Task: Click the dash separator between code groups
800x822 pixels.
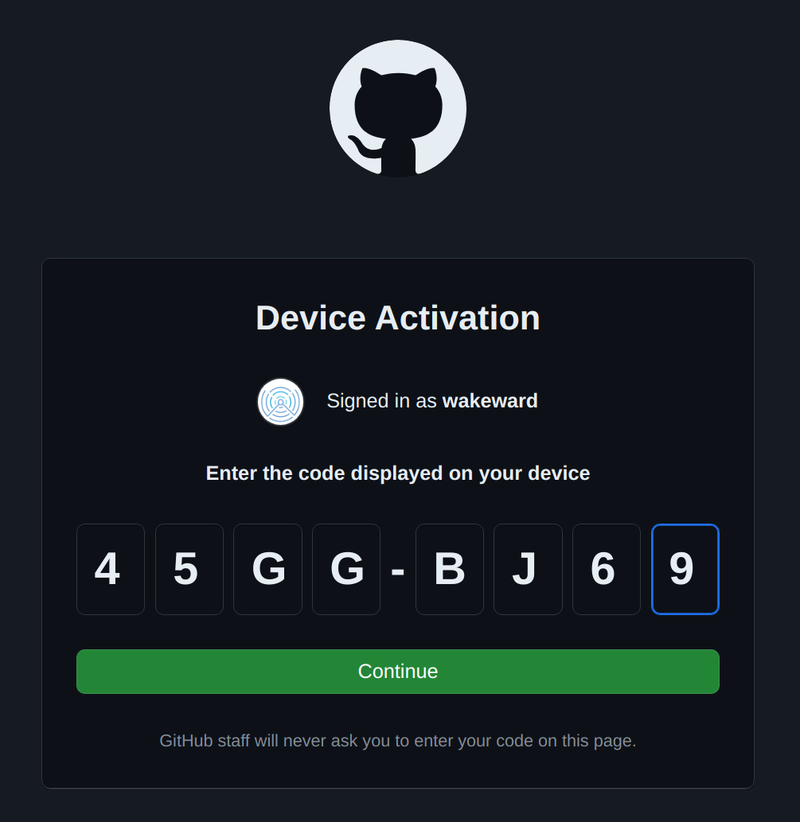Action: pos(398,571)
